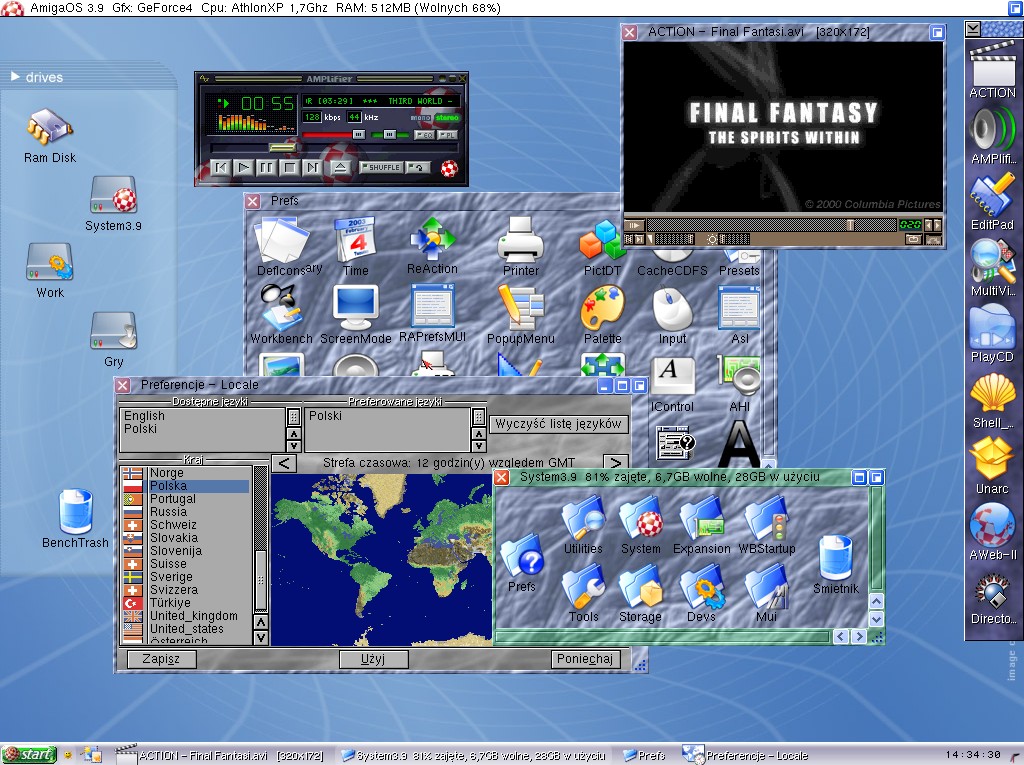This screenshot has height=765, width=1024.
Task: Toggle repeat button in AMPlifier
Action: click(418, 167)
